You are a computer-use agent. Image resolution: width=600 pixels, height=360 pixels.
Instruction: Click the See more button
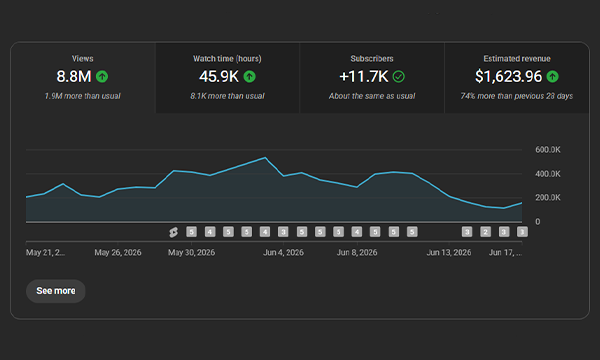56,291
